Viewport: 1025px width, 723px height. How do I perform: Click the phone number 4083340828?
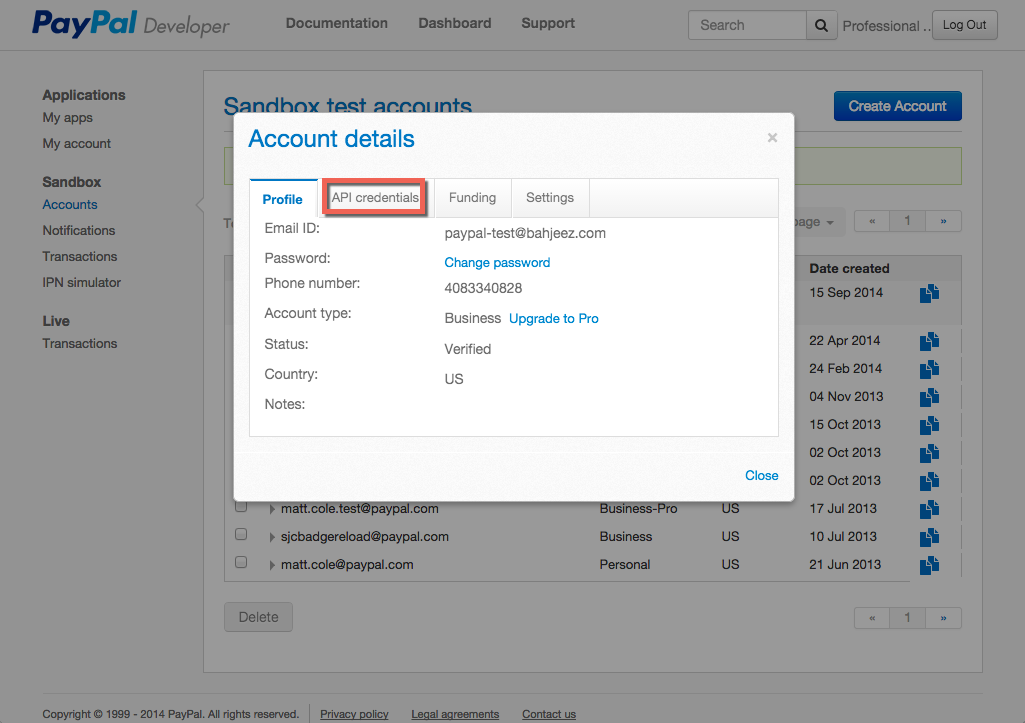pos(483,288)
